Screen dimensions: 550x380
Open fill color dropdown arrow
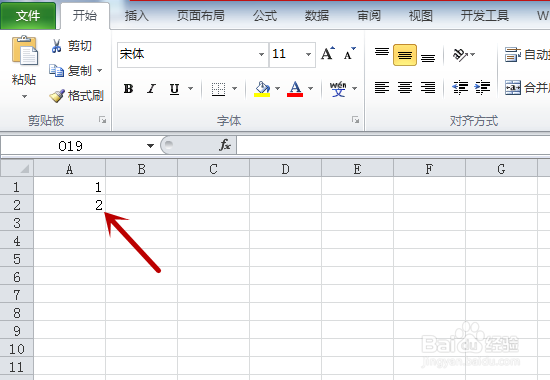pos(277,88)
